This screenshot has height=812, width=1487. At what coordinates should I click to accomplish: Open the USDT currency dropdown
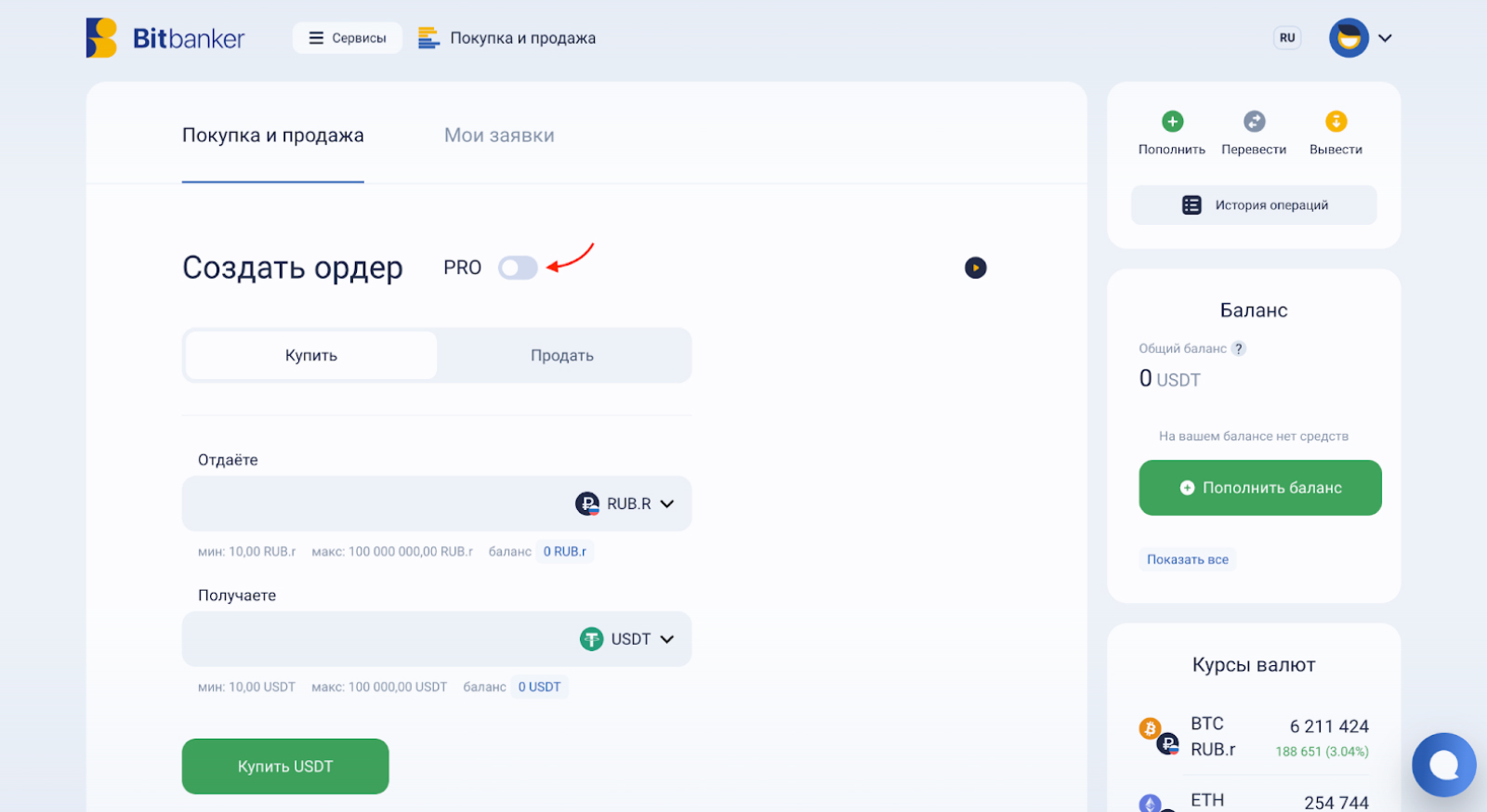pyautogui.click(x=627, y=639)
